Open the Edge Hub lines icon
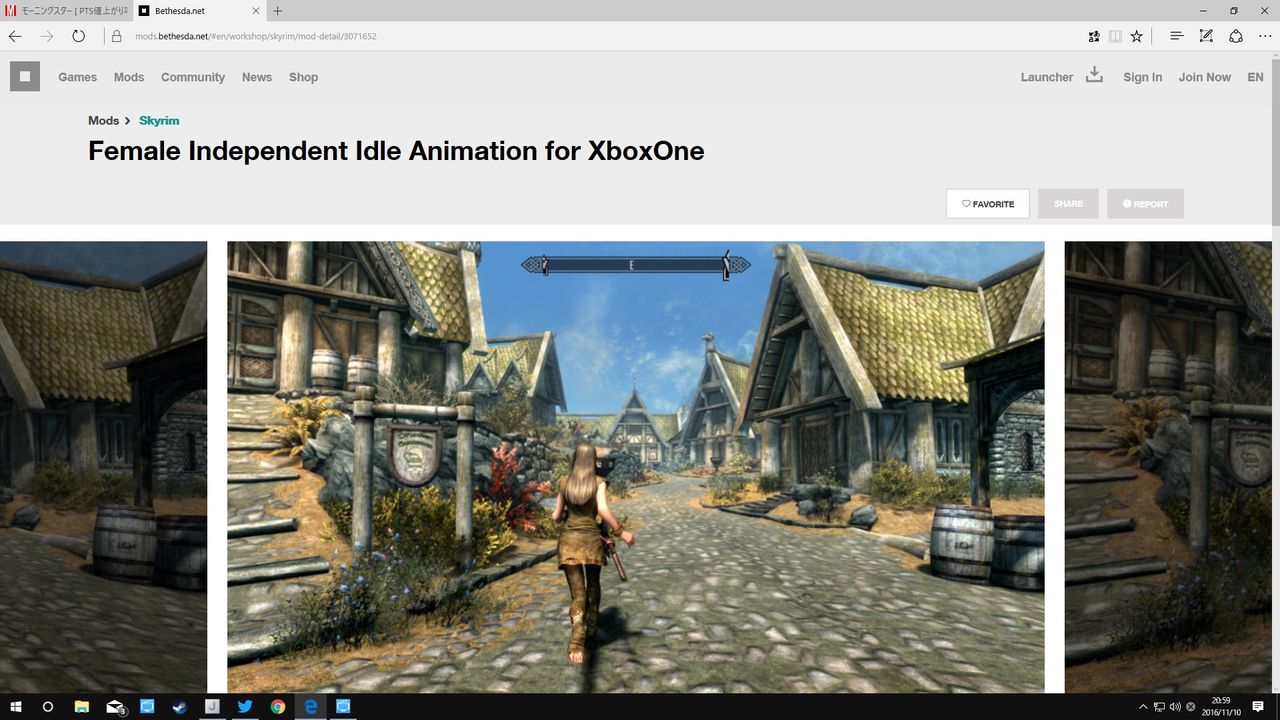 [x=1177, y=36]
